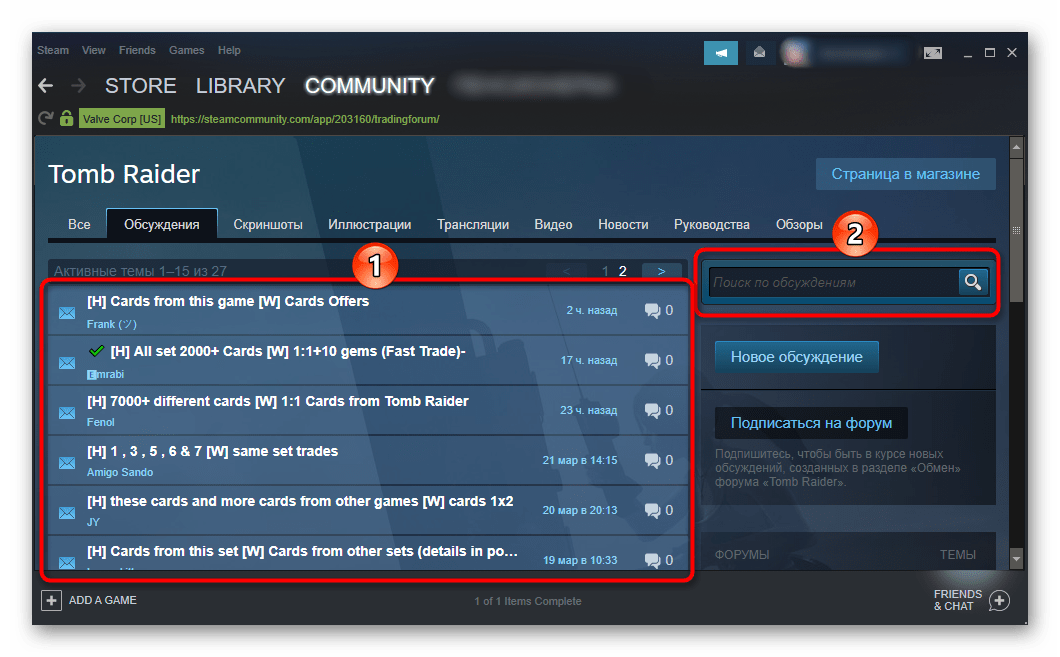Viewport: 1060px width, 657px height.
Task: Switch to the Обзоры tab
Action: point(799,224)
